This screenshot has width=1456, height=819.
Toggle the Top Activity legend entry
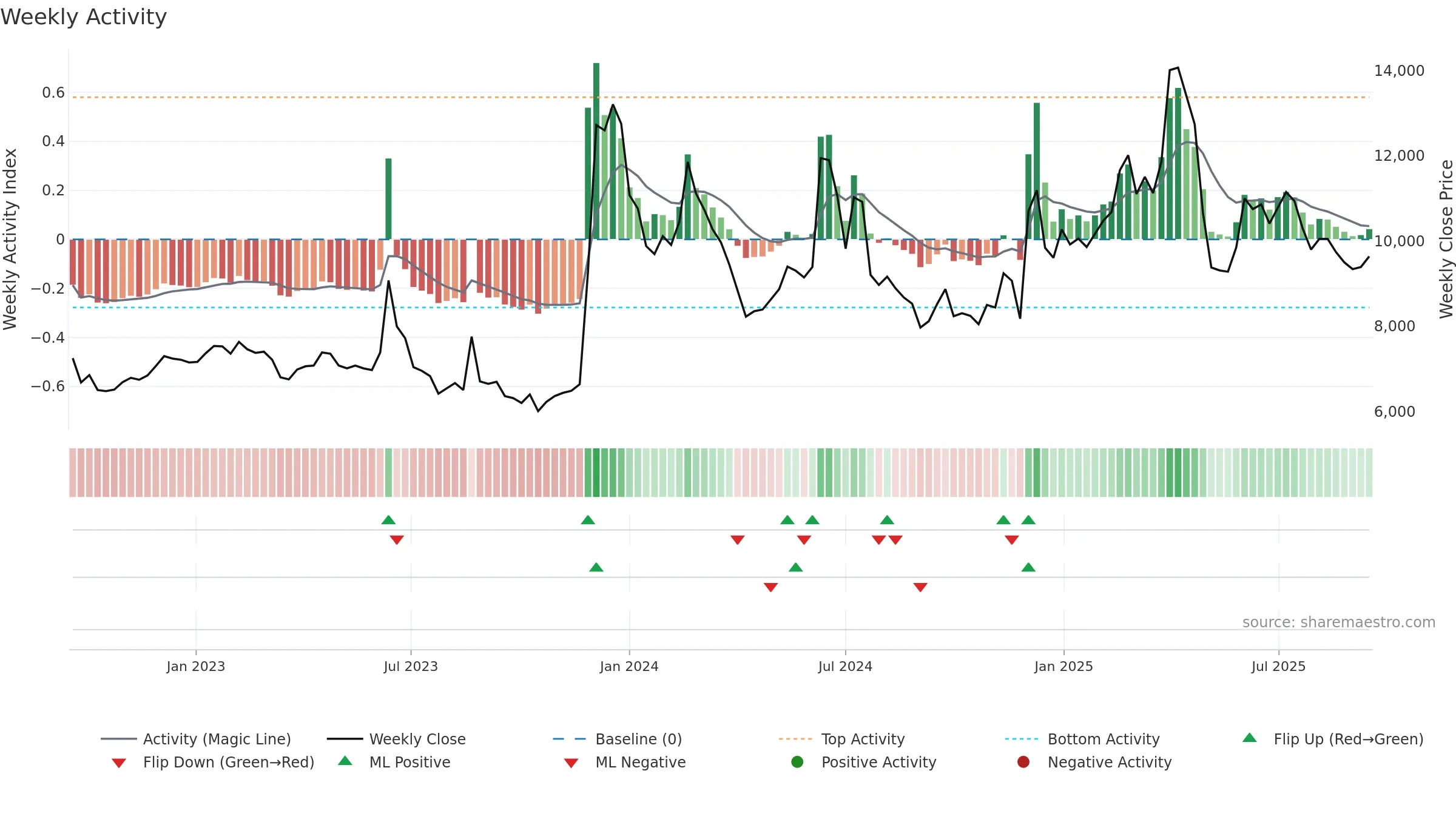[x=841, y=739]
